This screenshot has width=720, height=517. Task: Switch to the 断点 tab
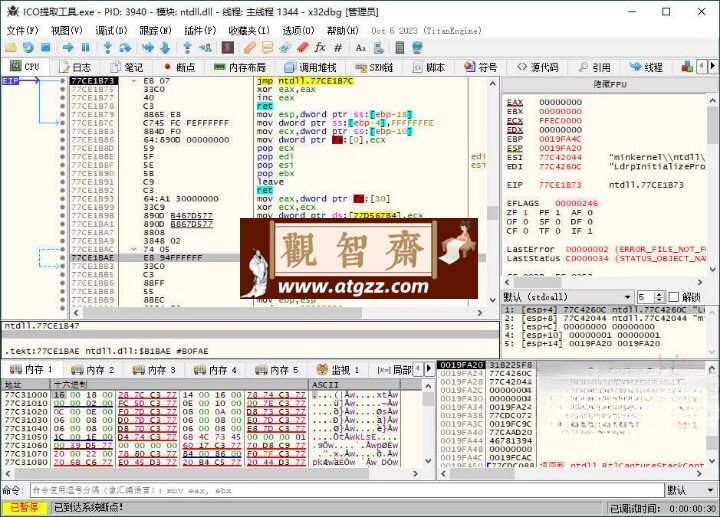(x=180, y=67)
